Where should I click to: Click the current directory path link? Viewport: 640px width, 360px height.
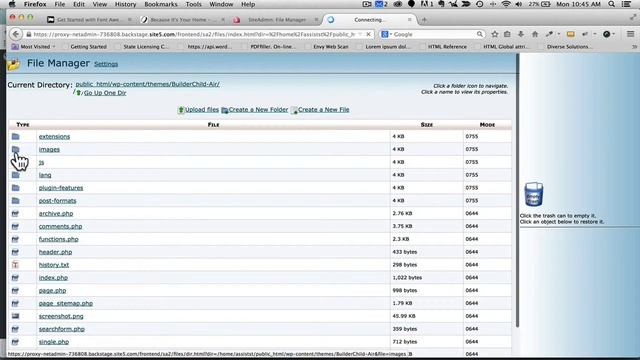[147, 84]
